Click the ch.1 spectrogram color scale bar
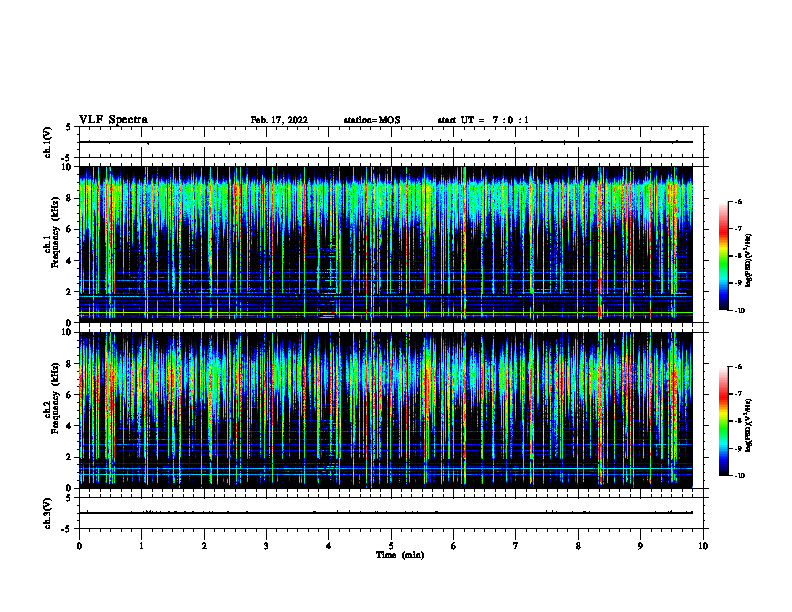The height and width of the screenshot is (612, 792). pyautogui.click(x=723, y=256)
